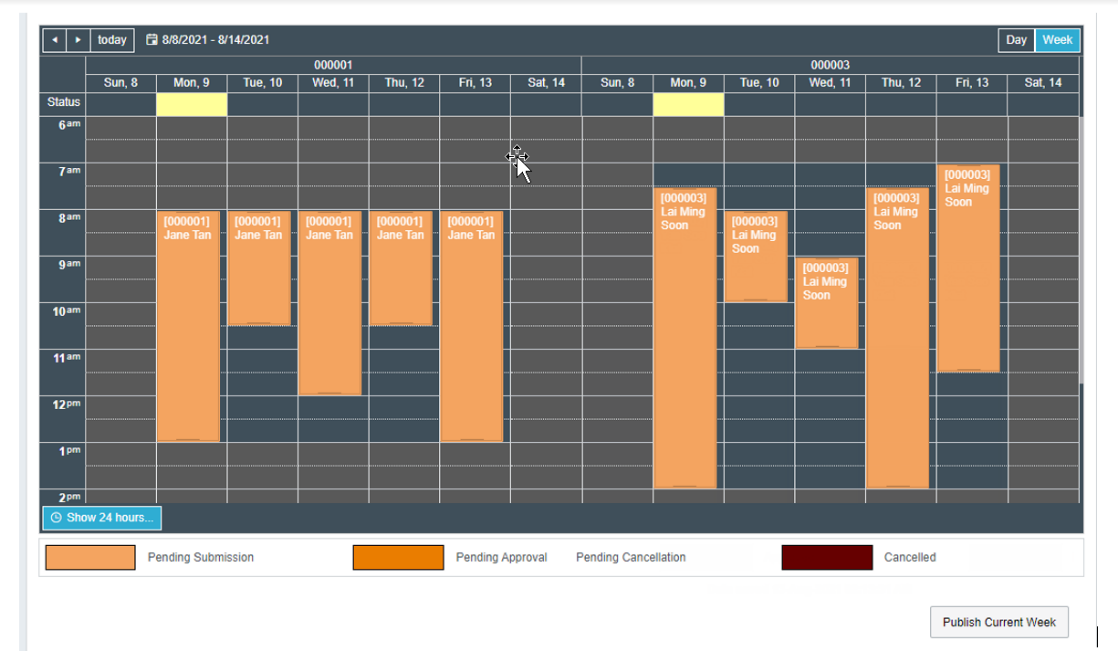Select employee 000001 group header
This screenshot has height=651, width=1118.
(333, 65)
